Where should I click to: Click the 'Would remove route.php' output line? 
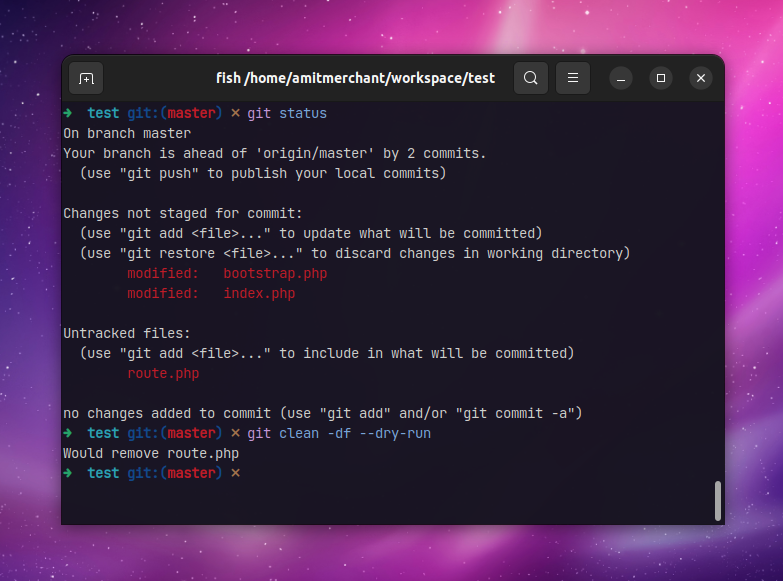click(x=151, y=453)
